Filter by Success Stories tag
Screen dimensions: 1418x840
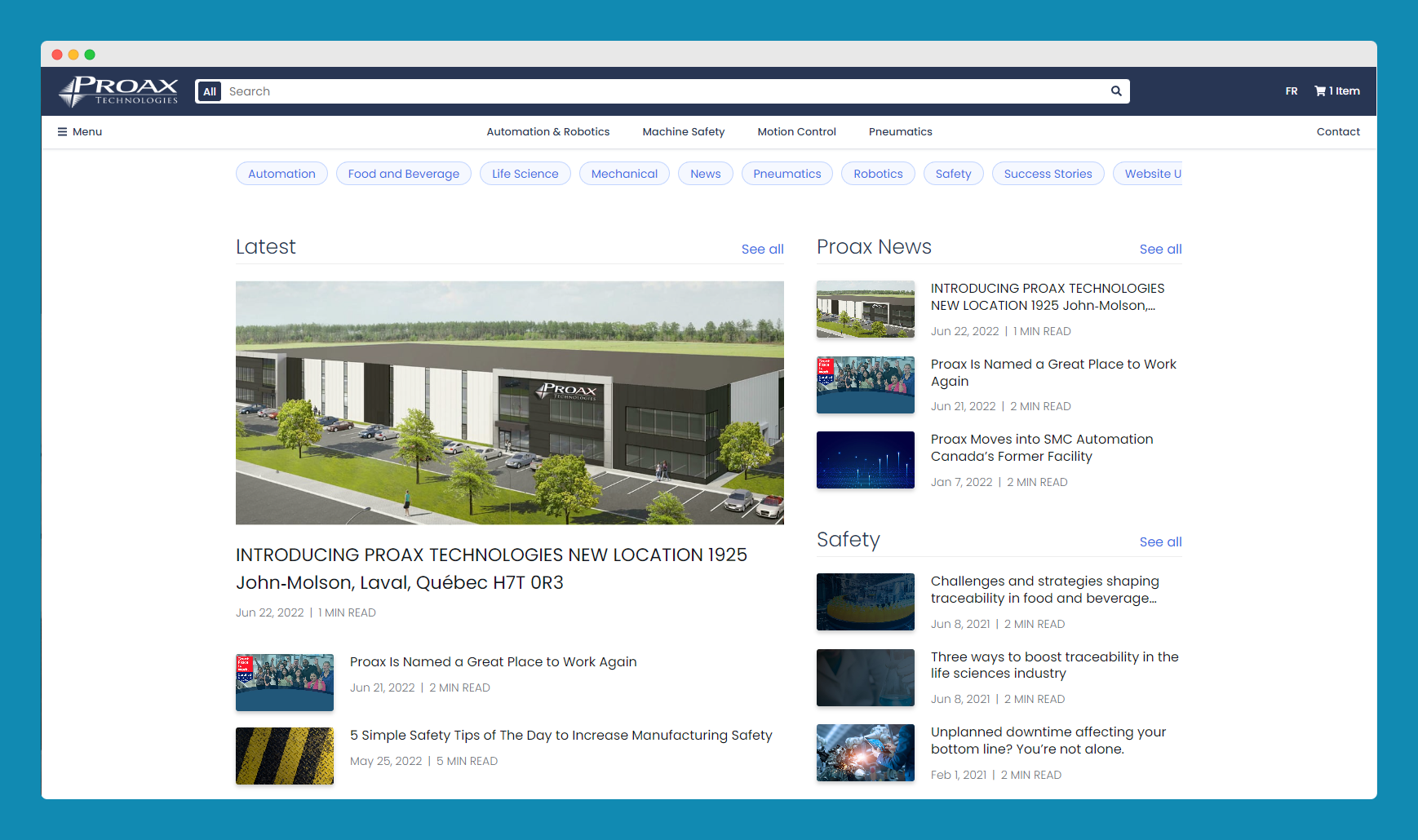(x=1048, y=174)
